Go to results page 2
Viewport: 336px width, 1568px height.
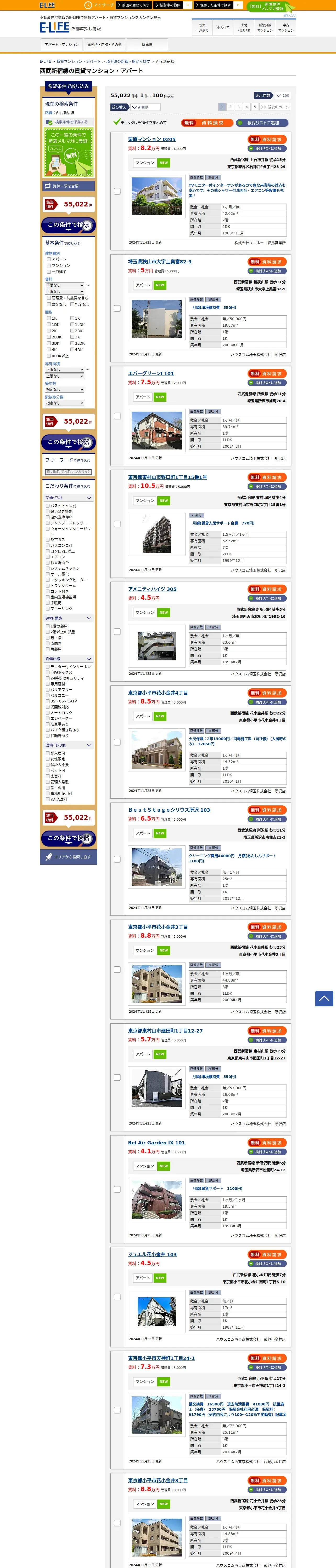(x=230, y=107)
